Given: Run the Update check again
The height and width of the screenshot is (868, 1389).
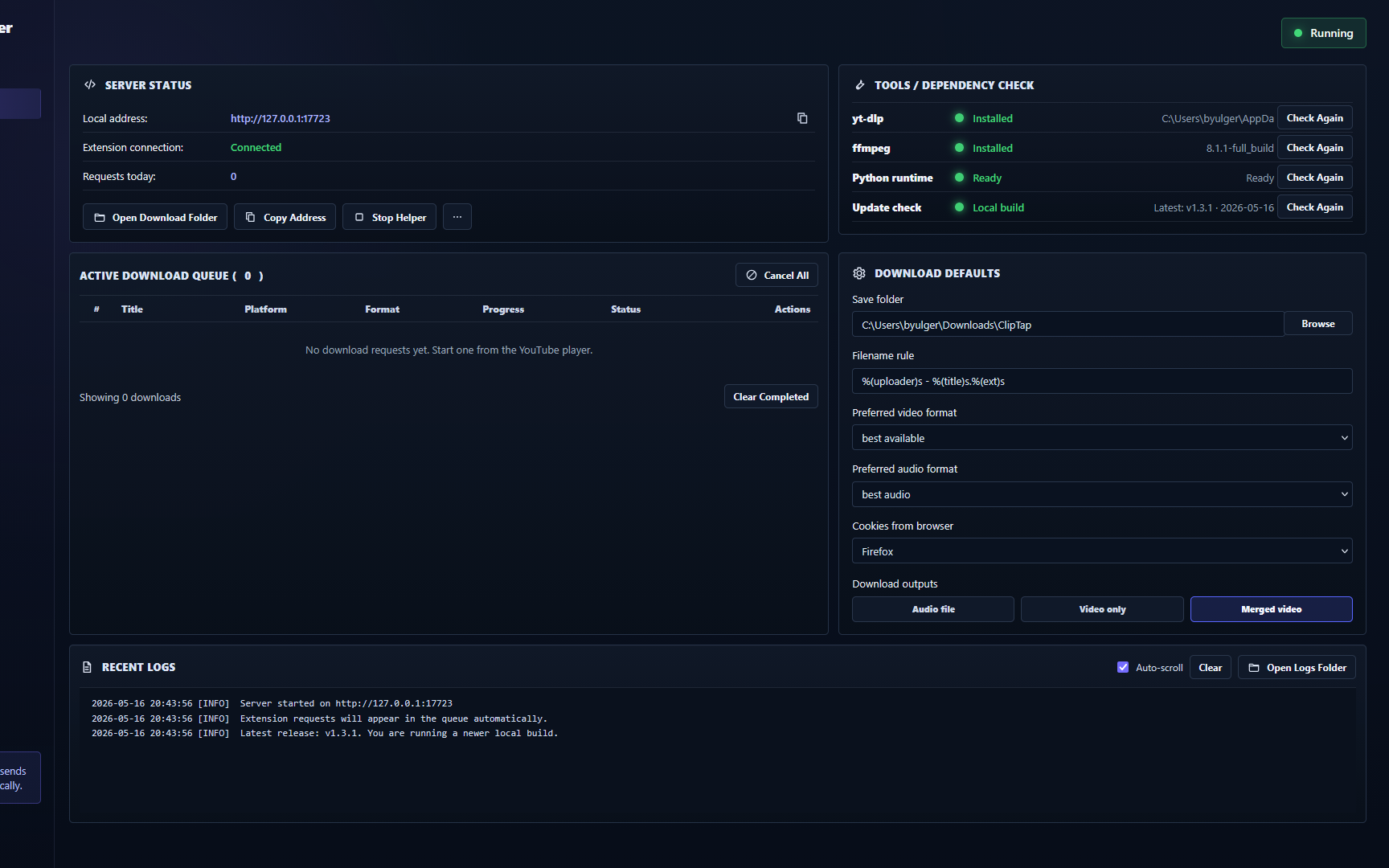Looking at the screenshot, I should [1314, 207].
